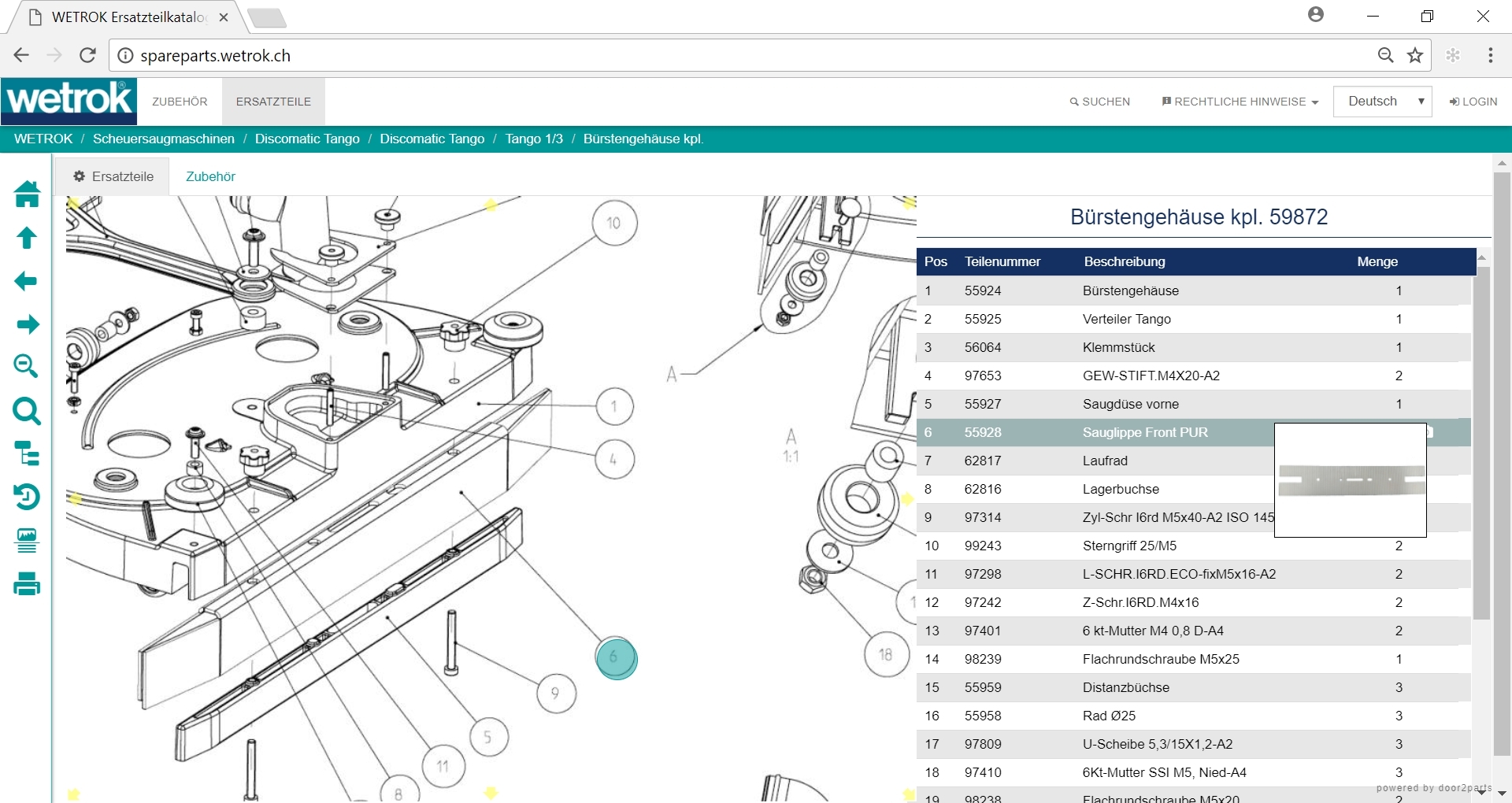
Task: Reload the spareparts.wetrok.ch page
Action: [87, 55]
